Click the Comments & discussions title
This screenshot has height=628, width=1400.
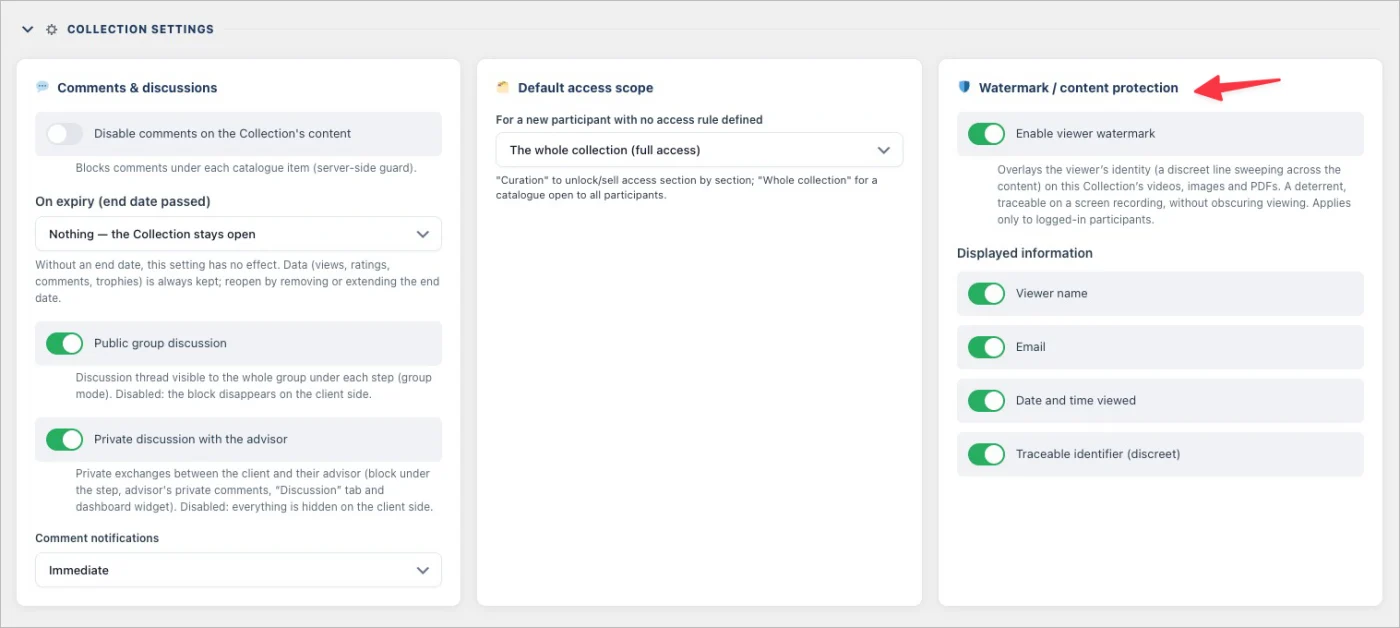[137, 88]
